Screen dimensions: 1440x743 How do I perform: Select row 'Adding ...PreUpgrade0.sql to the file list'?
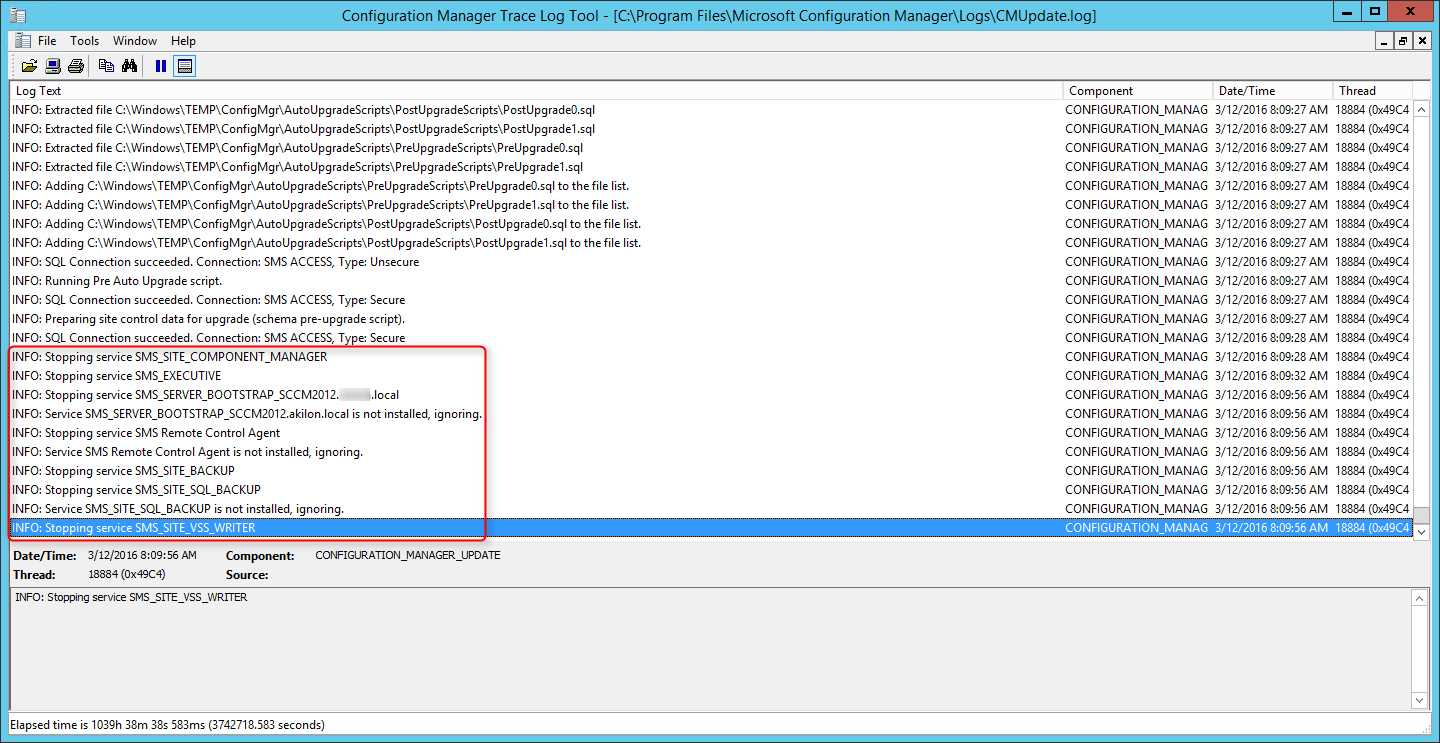tap(711, 186)
